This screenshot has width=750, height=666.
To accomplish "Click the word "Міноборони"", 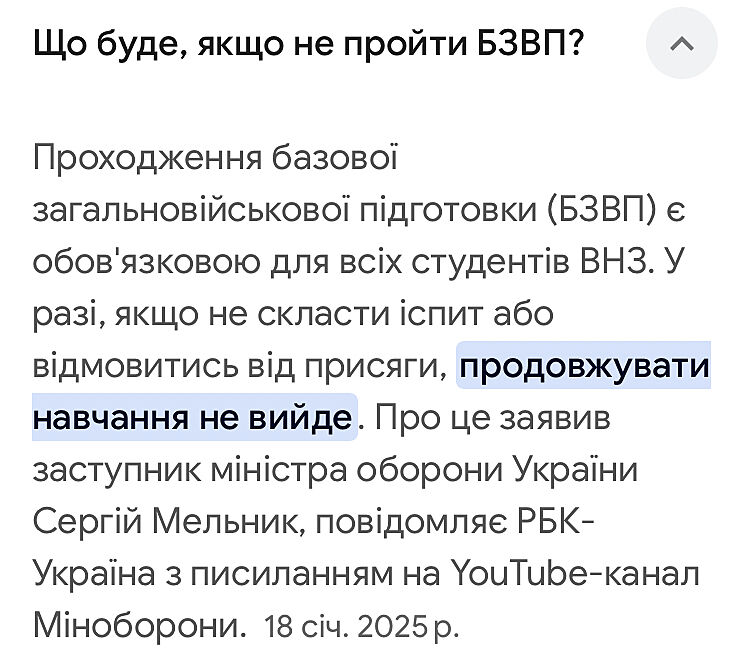I will click(140, 627).
